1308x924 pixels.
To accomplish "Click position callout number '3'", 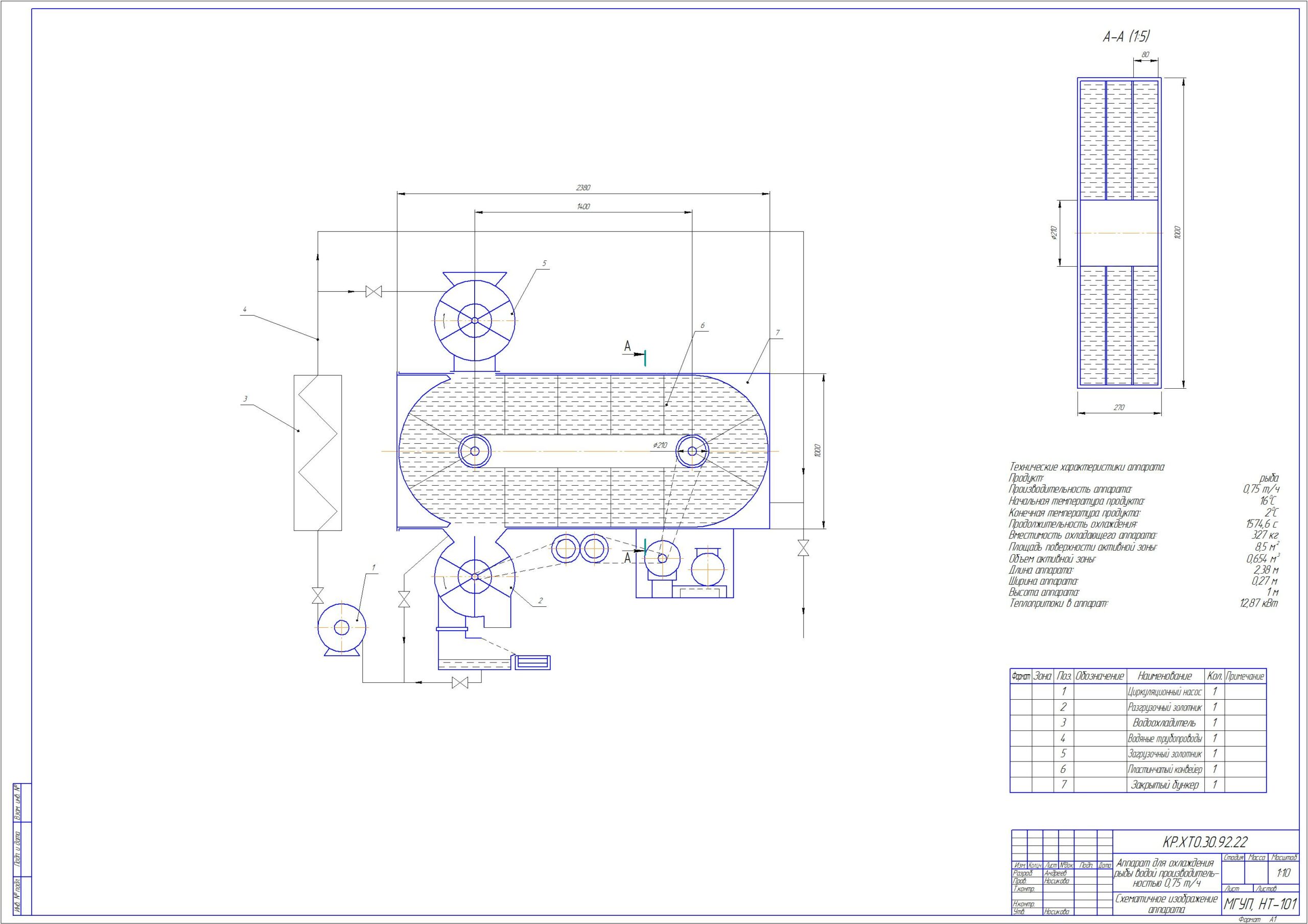I will tap(245, 399).
